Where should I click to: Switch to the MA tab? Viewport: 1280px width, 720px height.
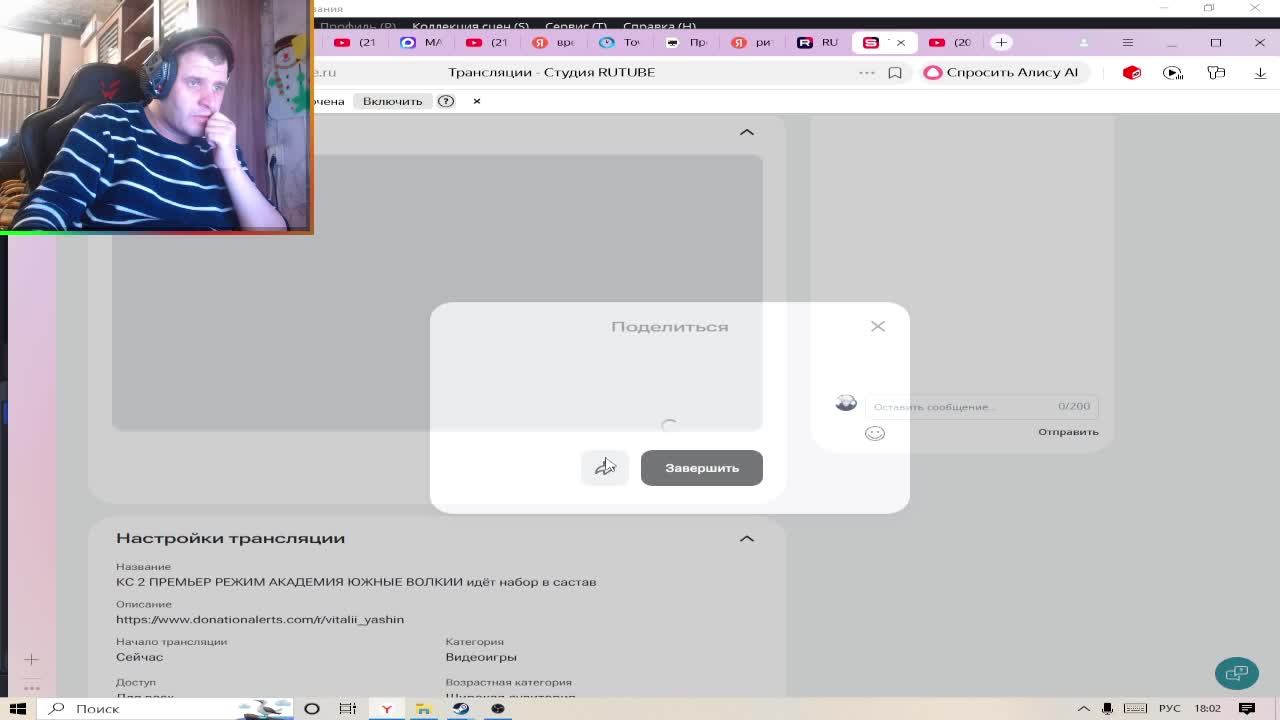421,42
